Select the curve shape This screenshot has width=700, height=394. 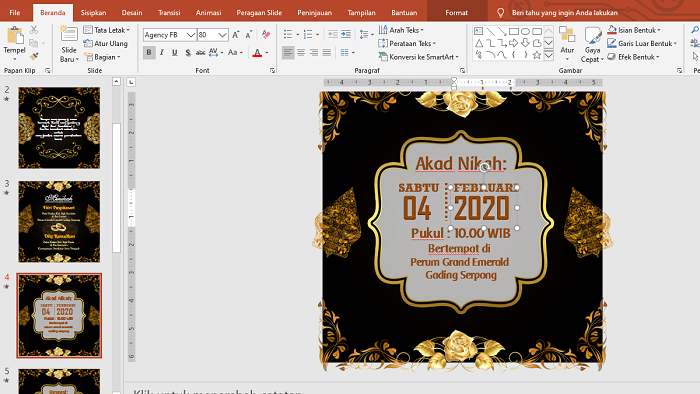point(502,55)
